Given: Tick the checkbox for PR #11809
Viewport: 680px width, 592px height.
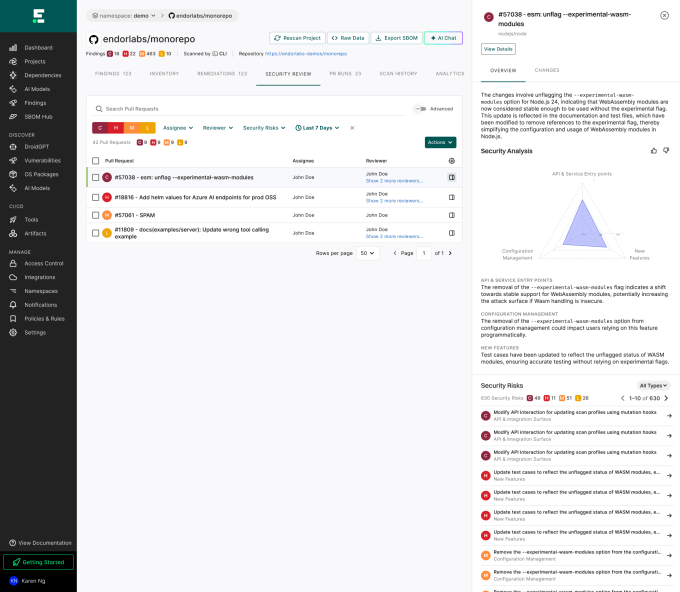Looking at the screenshot, I should (95, 233).
